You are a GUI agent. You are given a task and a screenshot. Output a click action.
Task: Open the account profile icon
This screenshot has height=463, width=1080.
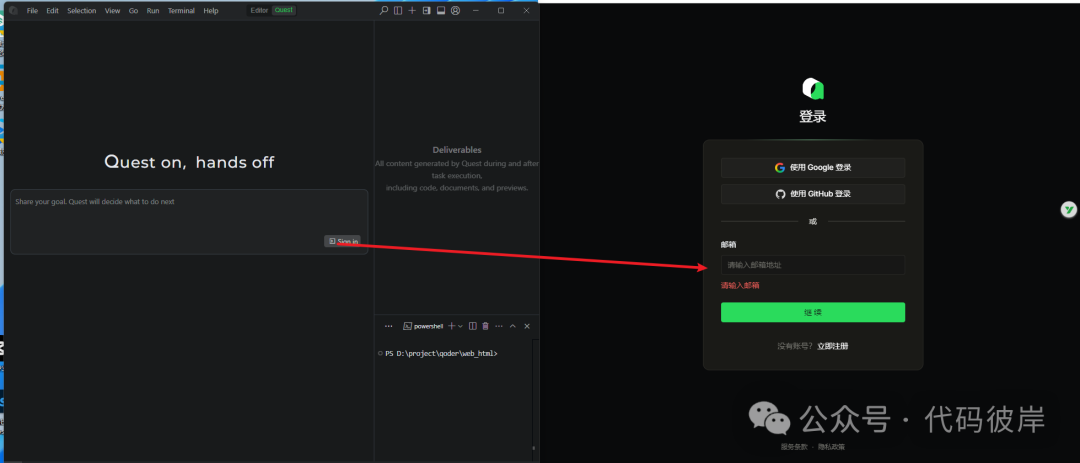click(455, 10)
